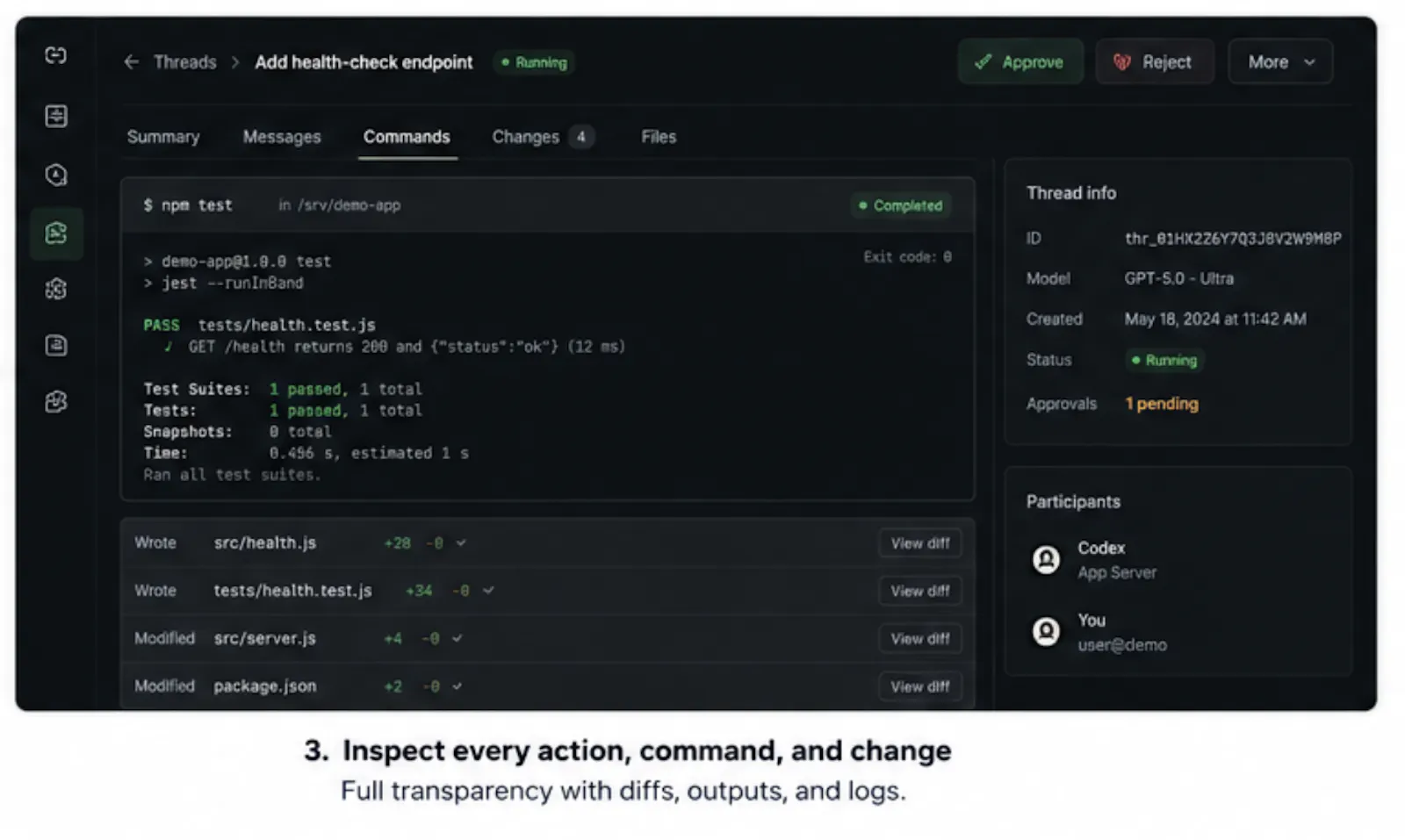Viewport: 1405px width, 840px height.
Task: Open the clock history icon in sidebar
Action: click(56, 176)
